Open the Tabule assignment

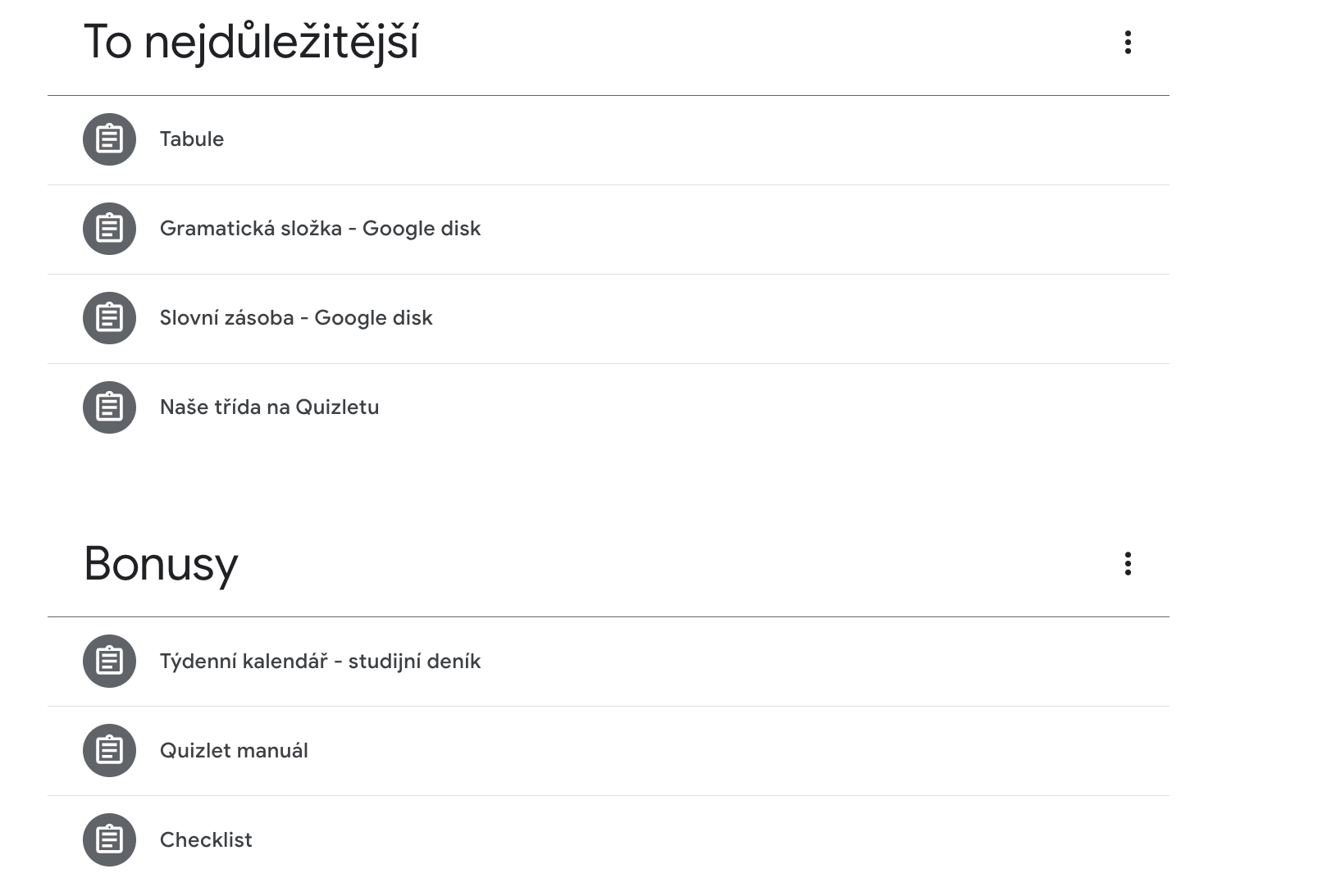[x=192, y=139]
